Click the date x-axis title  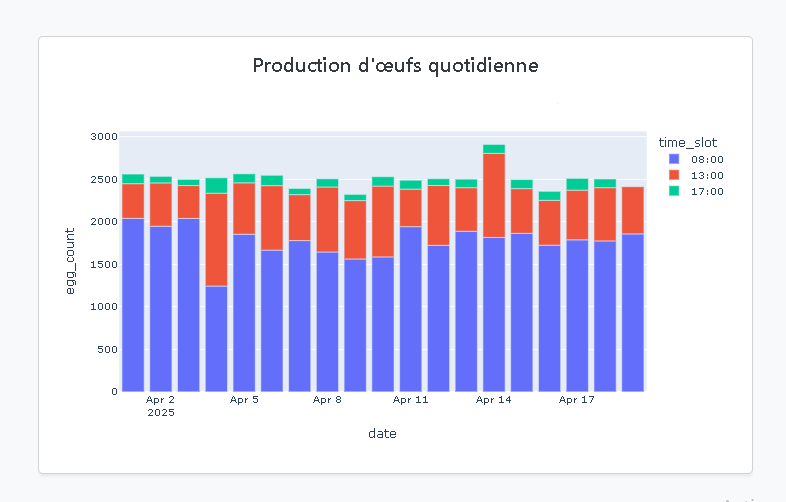coord(382,433)
